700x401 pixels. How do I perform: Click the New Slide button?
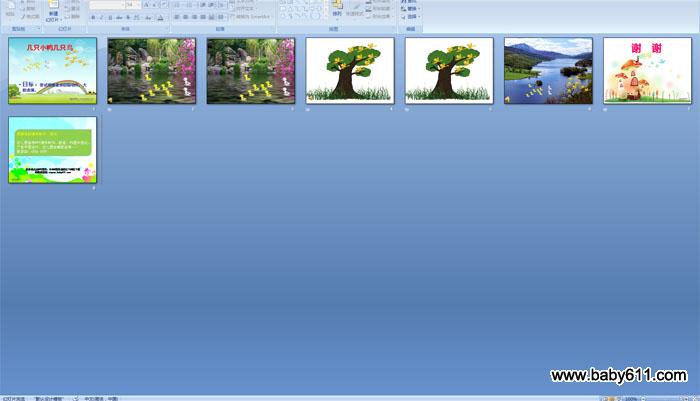pos(53,11)
